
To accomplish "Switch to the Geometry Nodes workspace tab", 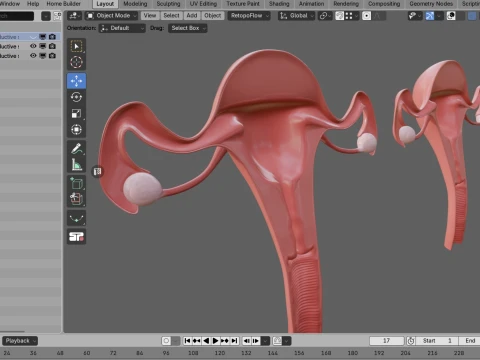I will click(x=431, y=4).
